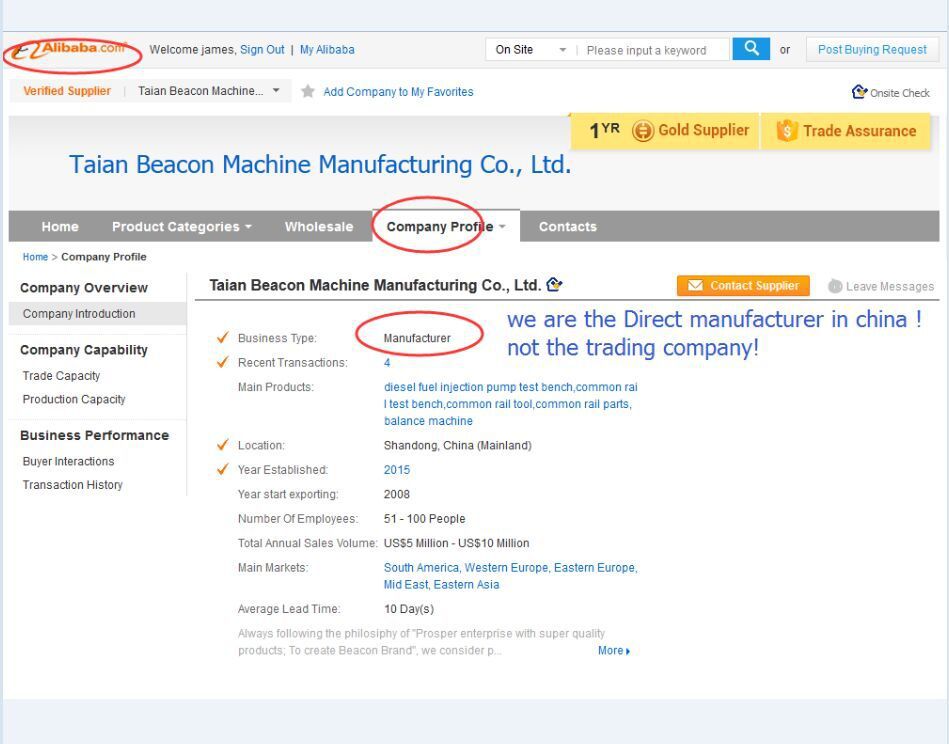Select the Company Profile tab label
949x744 pixels.
pyautogui.click(x=439, y=226)
